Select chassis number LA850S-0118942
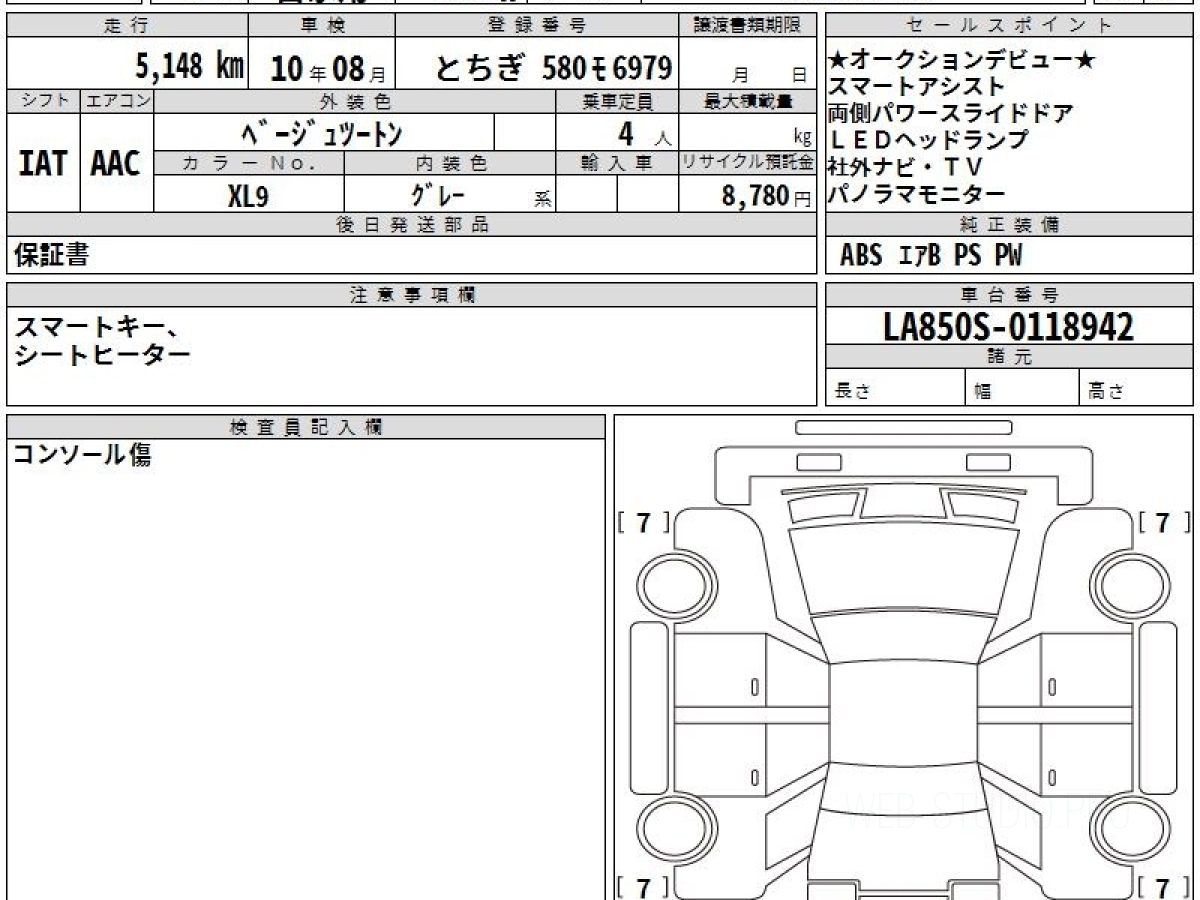1200x900 pixels. 1009,326
